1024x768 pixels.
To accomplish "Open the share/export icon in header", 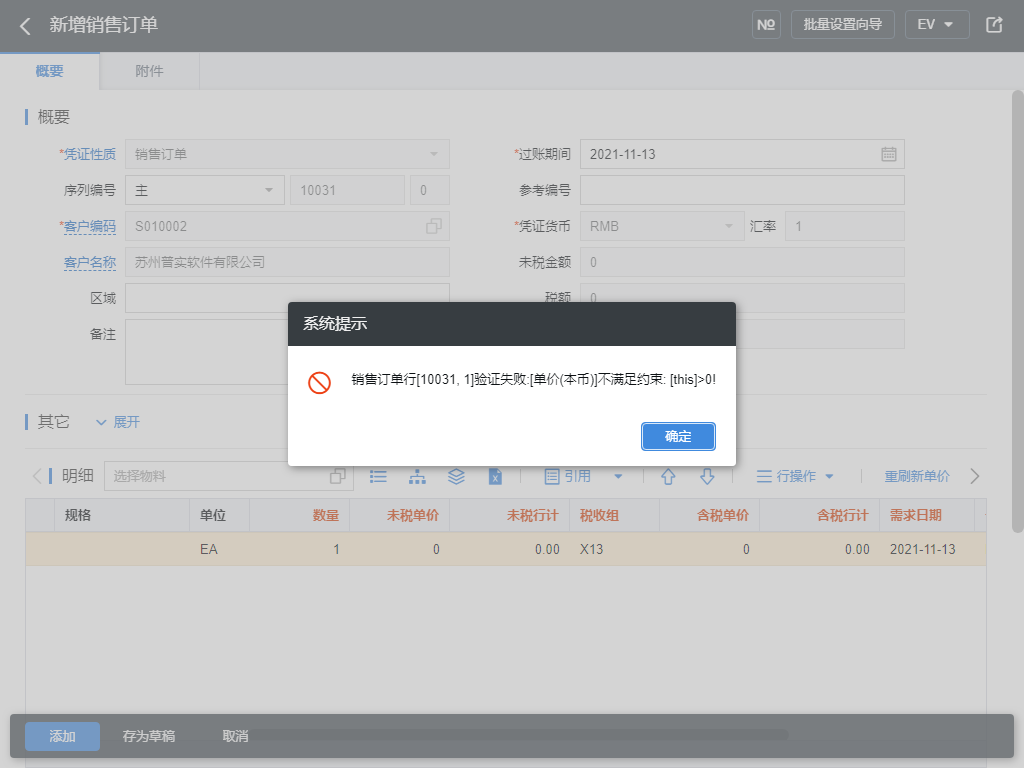I will click(994, 25).
